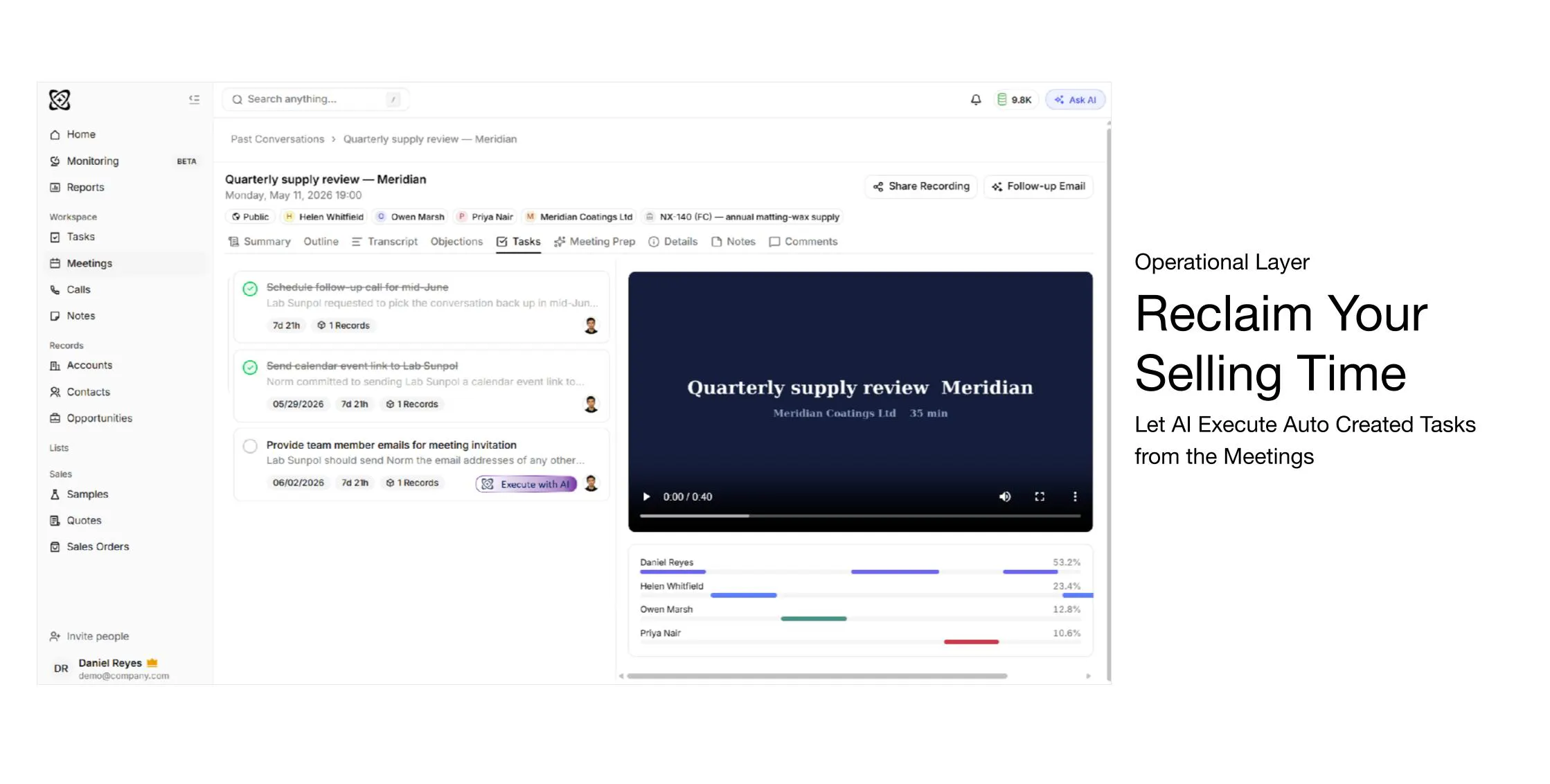Click assignee avatar on Schedule follow-up task
Screen dimensions: 1550x784
tap(591, 326)
